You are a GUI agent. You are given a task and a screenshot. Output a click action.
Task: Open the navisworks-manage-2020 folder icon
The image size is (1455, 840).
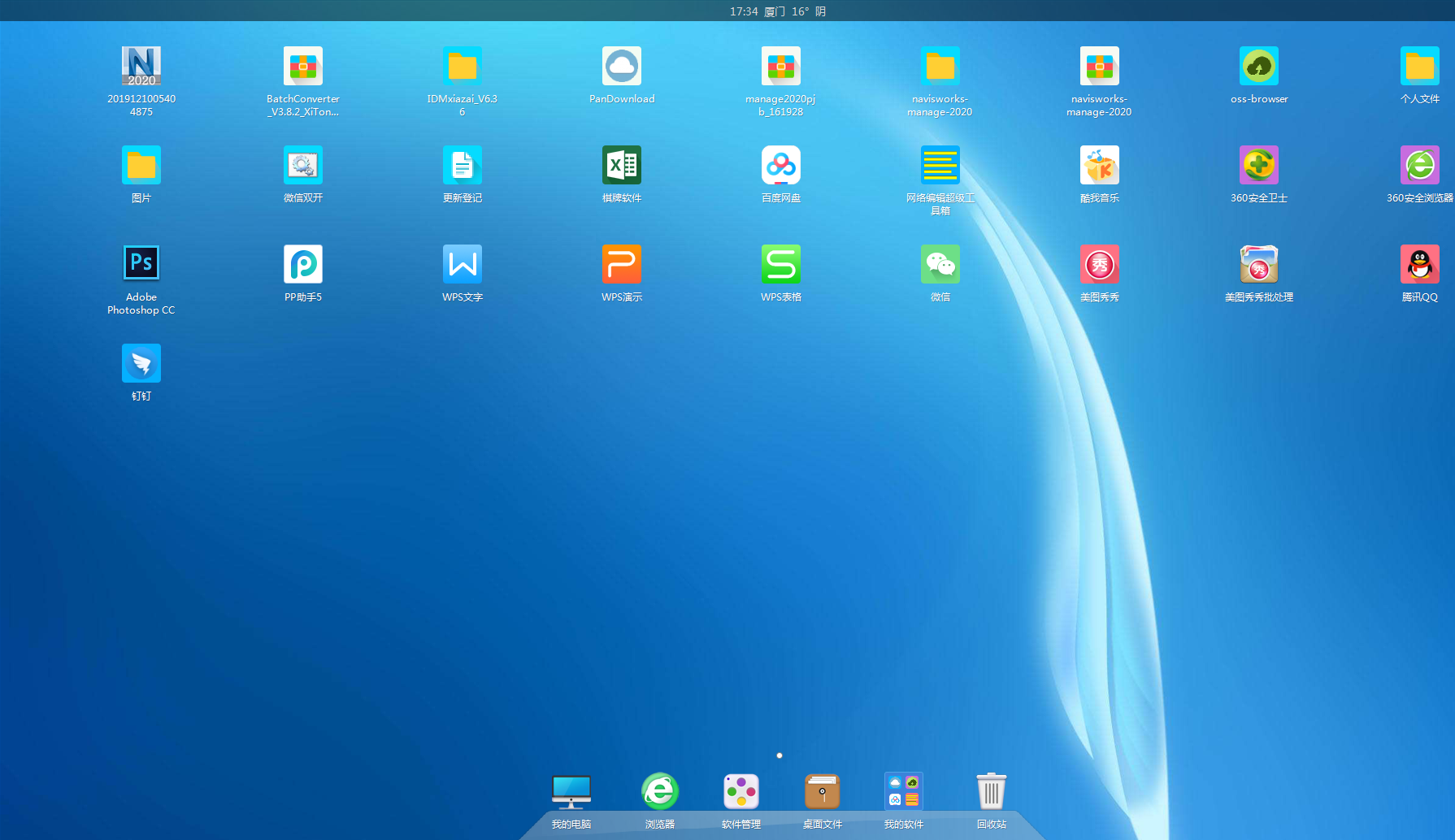pyautogui.click(x=940, y=66)
